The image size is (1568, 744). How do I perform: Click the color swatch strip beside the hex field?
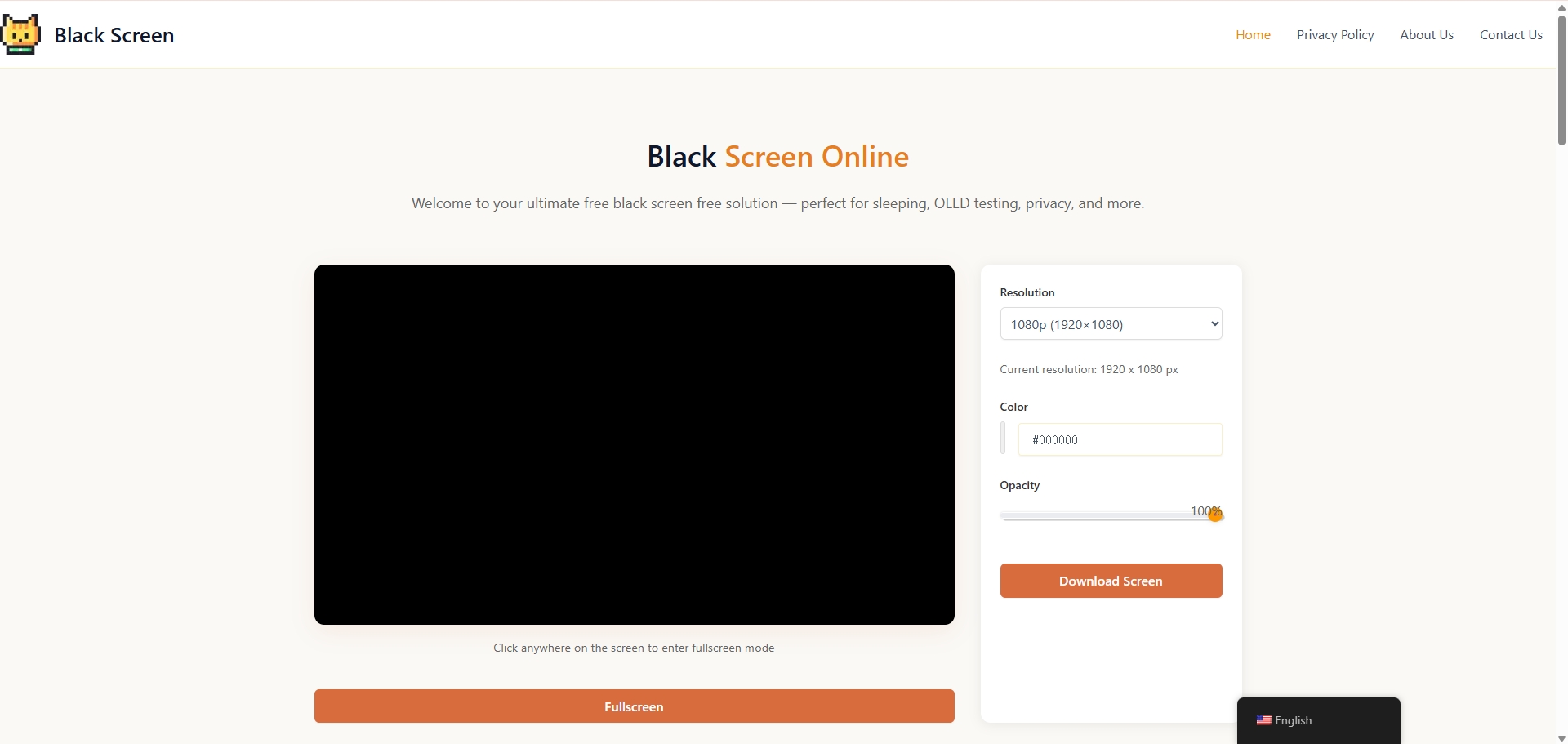pyautogui.click(x=1004, y=439)
